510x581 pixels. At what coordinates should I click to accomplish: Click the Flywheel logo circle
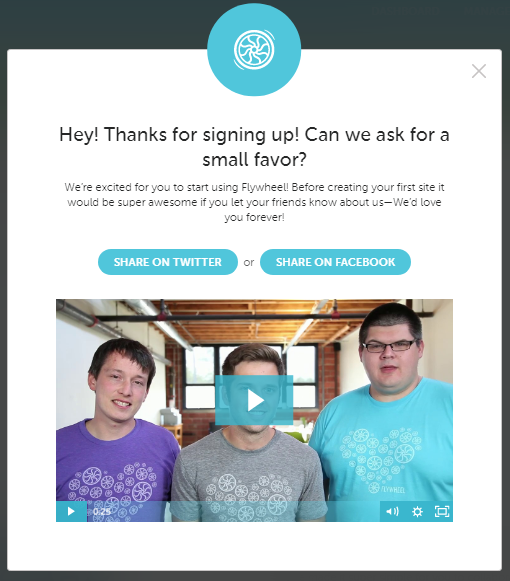coord(254,50)
